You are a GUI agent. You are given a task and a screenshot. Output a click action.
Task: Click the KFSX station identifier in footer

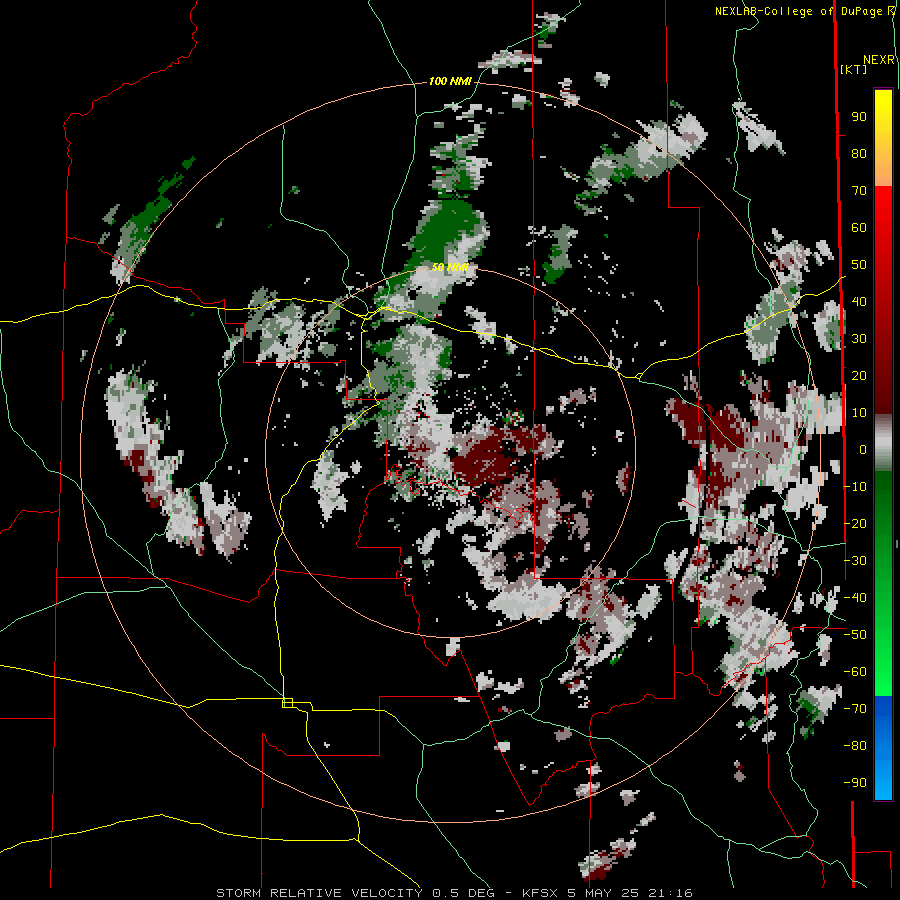pos(541,893)
